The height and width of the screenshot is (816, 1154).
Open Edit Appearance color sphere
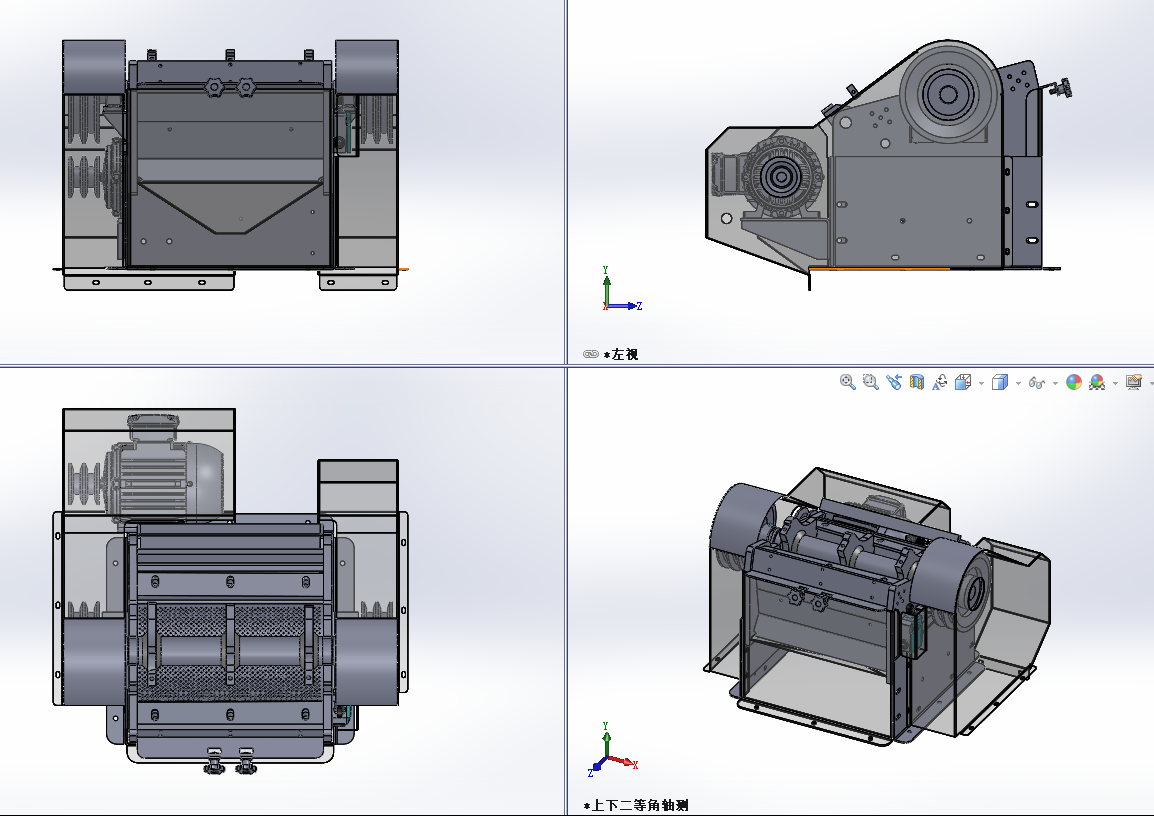(1074, 382)
